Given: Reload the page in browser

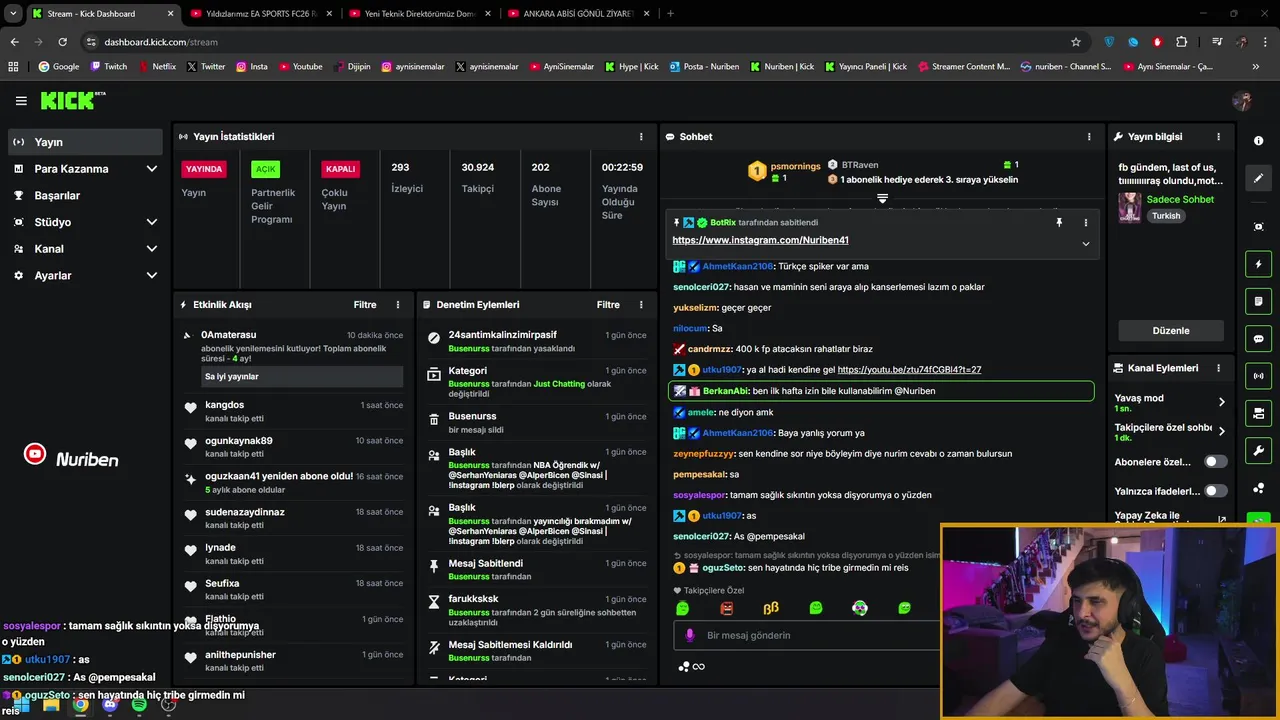Looking at the screenshot, I should [x=62, y=42].
